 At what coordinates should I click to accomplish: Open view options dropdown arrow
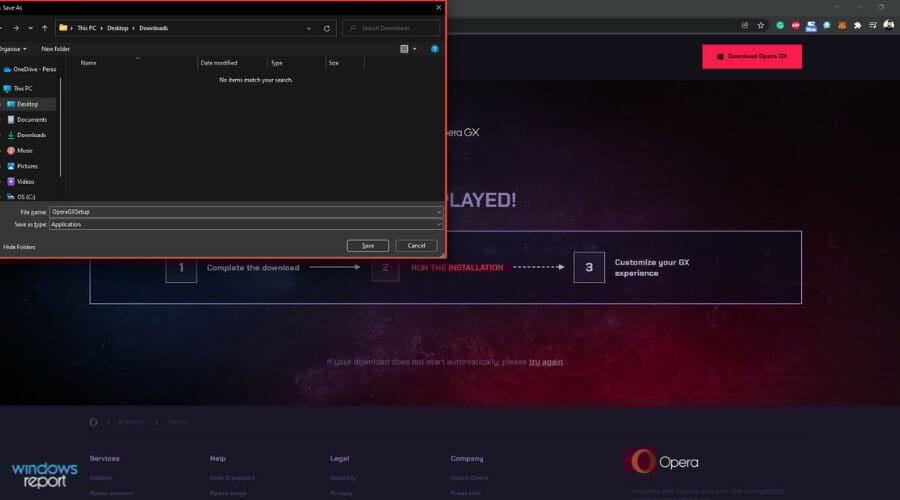pyautogui.click(x=414, y=49)
